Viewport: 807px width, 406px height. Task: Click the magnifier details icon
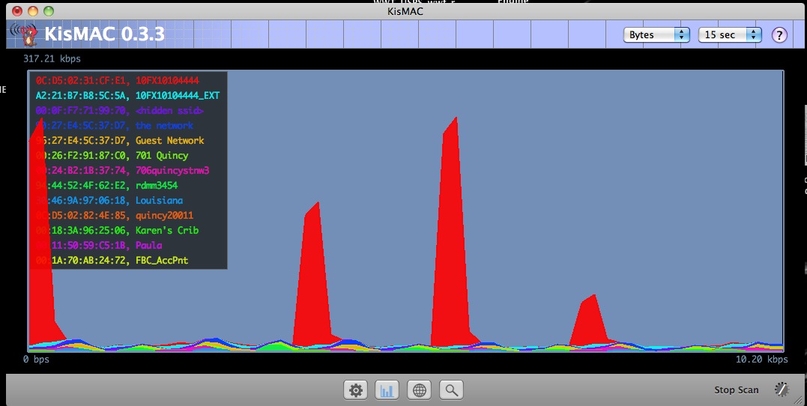[x=452, y=390]
